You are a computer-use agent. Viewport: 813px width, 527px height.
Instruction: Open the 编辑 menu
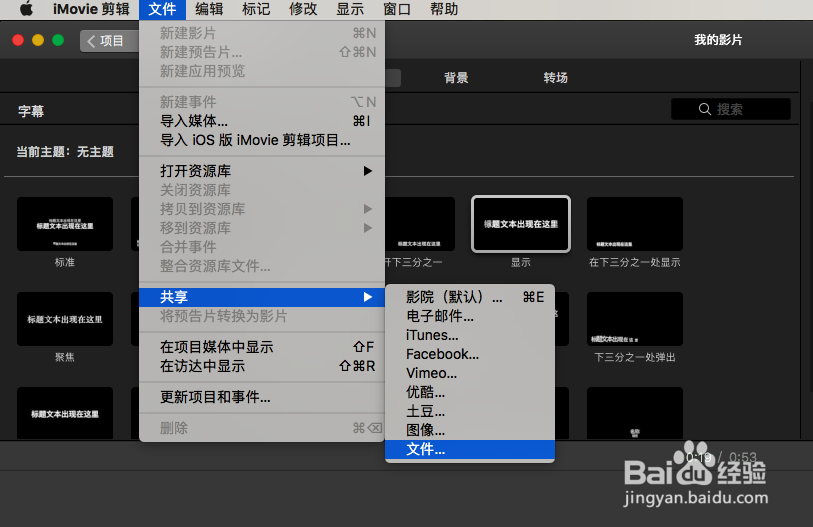[x=209, y=9]
